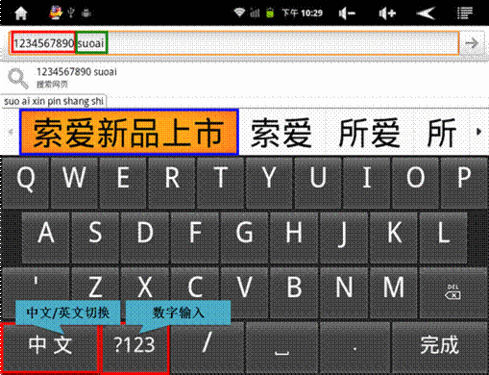The width and height of the screenshot is (489, 375).
Task: Select candidate 索爱新品上市
Action: coord(129,132)
